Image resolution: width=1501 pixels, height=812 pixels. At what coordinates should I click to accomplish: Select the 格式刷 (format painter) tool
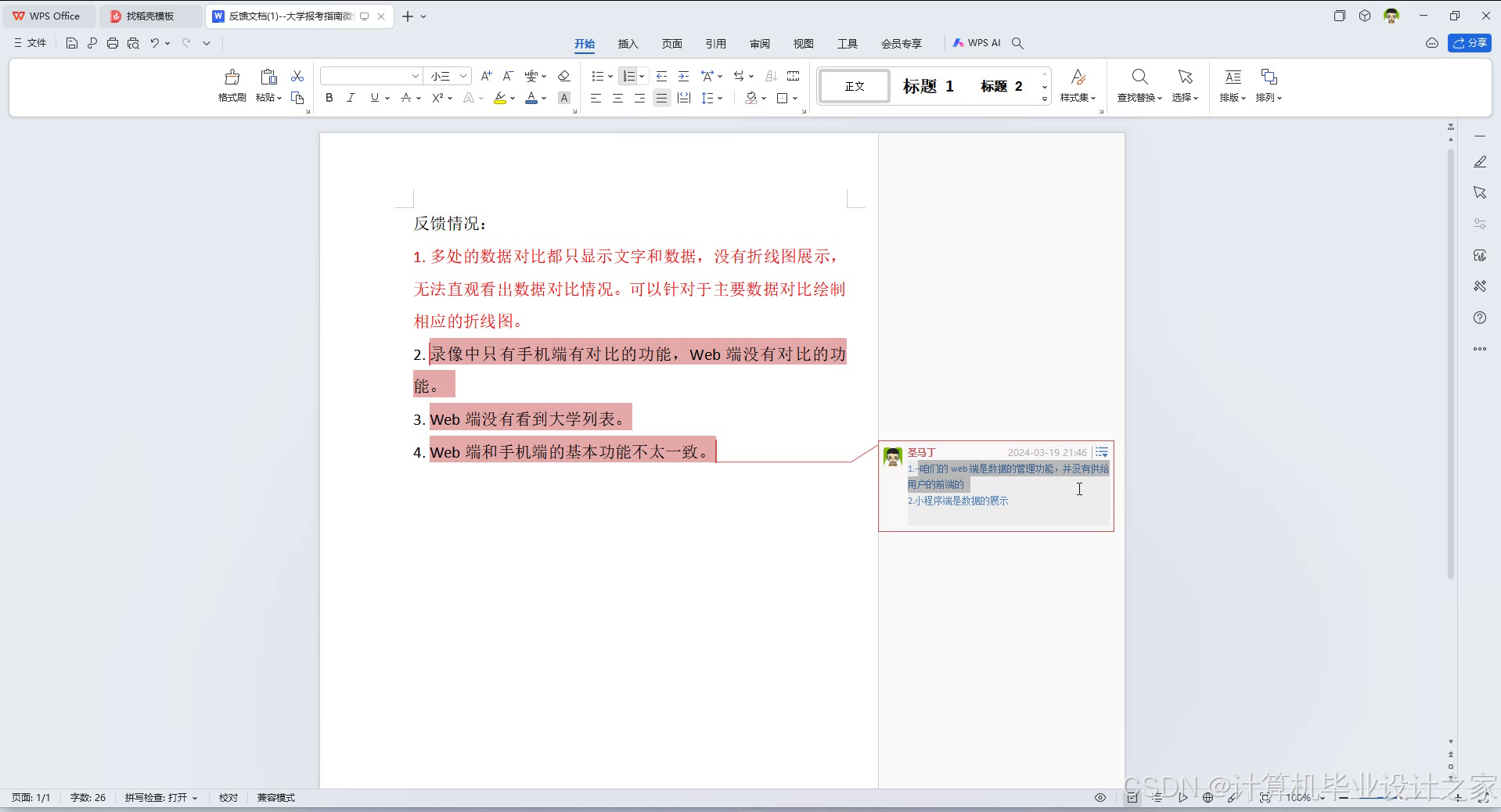231,86
